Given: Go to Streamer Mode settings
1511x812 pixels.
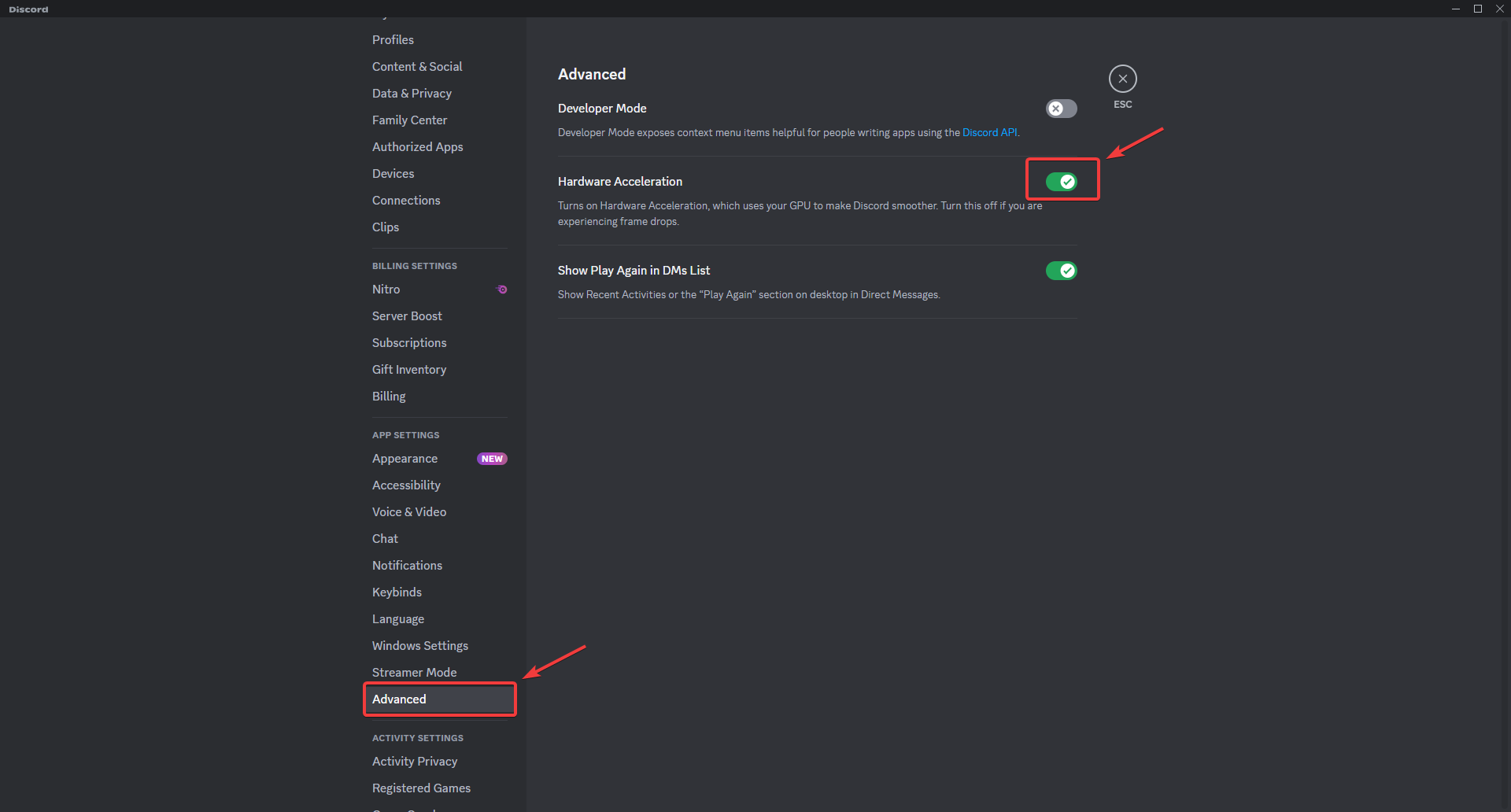Looking at the screenshot, I should [414, 673].
